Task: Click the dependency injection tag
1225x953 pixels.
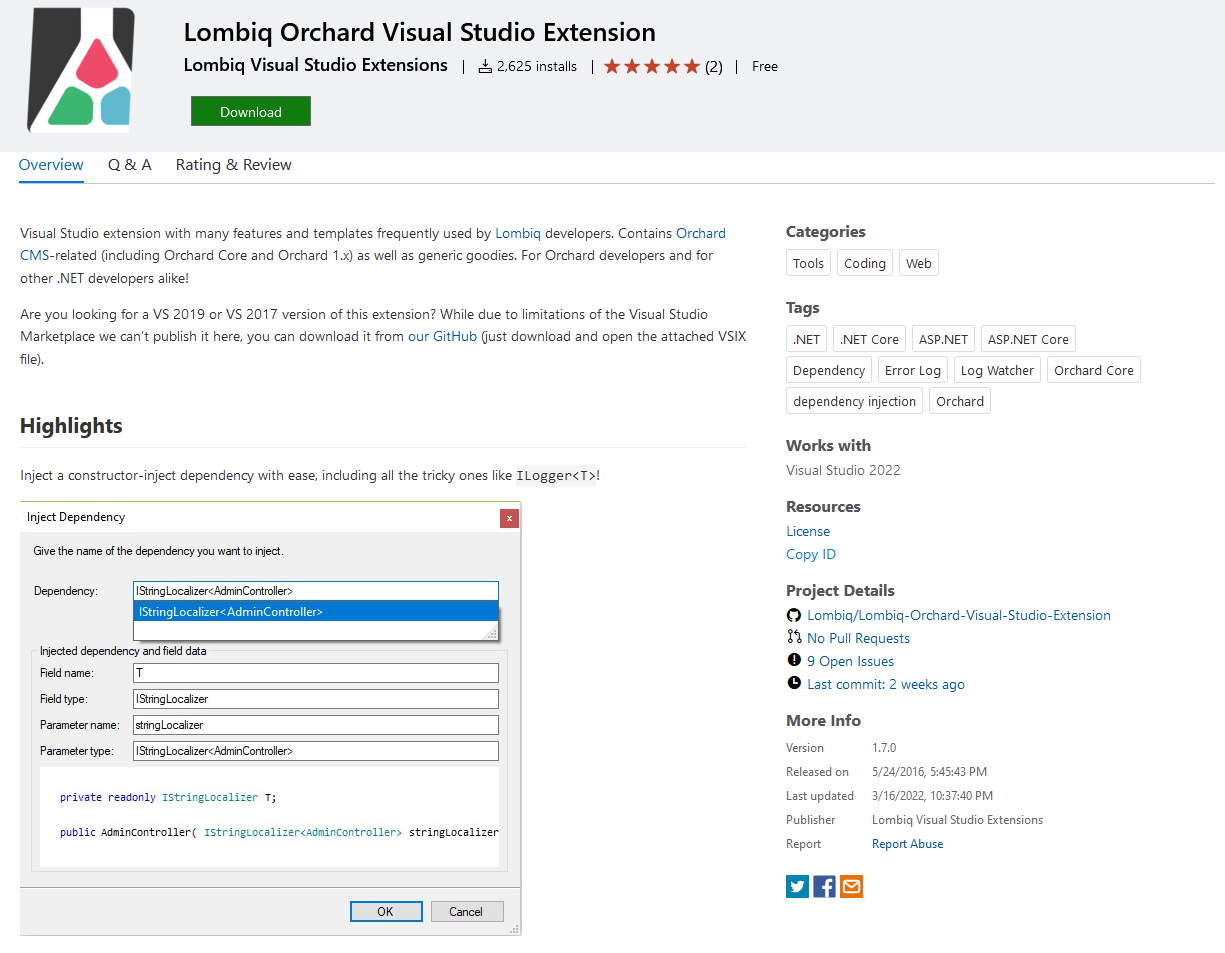Action: pyautogui.click(x=855, y=401)
